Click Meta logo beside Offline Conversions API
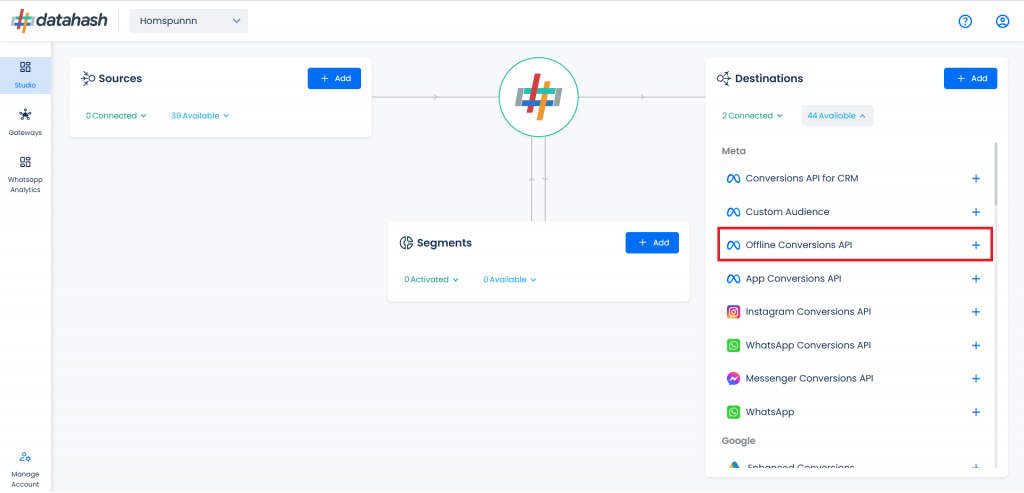 733,246
